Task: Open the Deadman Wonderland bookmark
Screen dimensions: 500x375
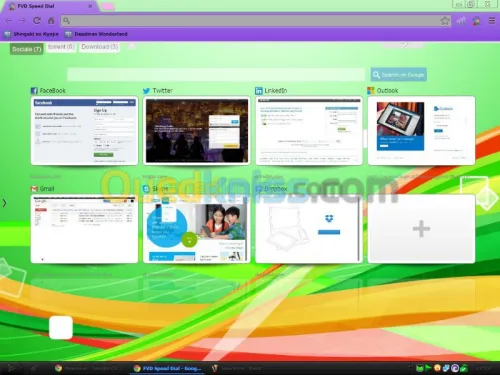Action: point(96,34)
